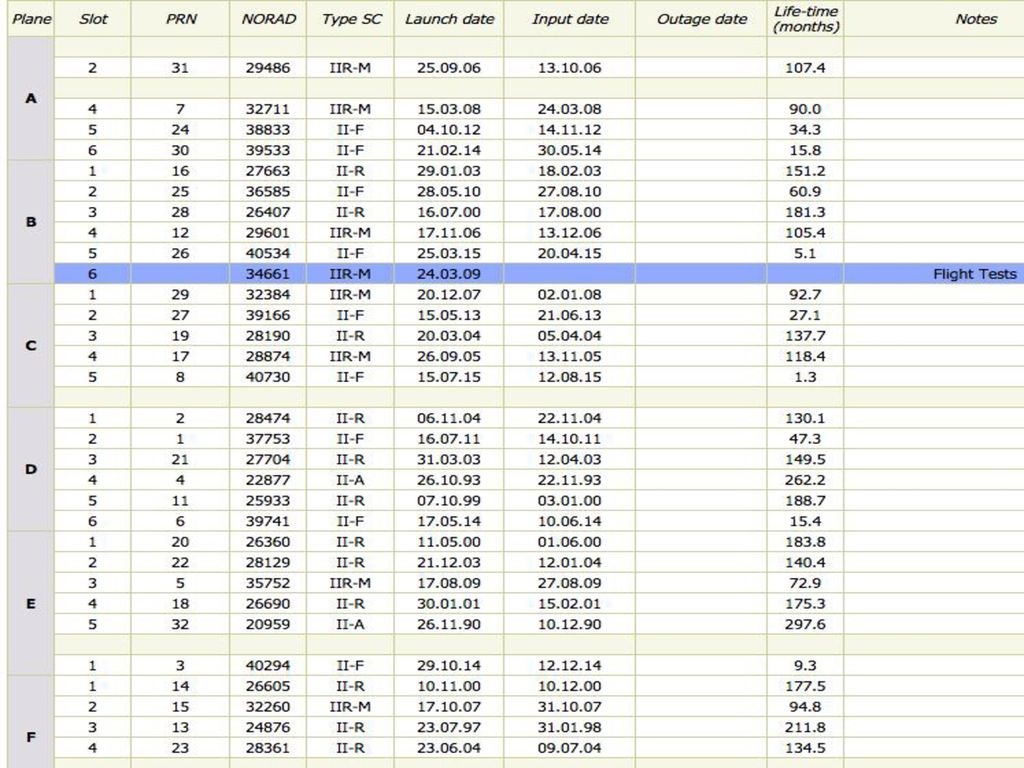Viewport: 1024px width, 768px height.
Task: Click NORAD value 29486
Action: click(268, 68)
